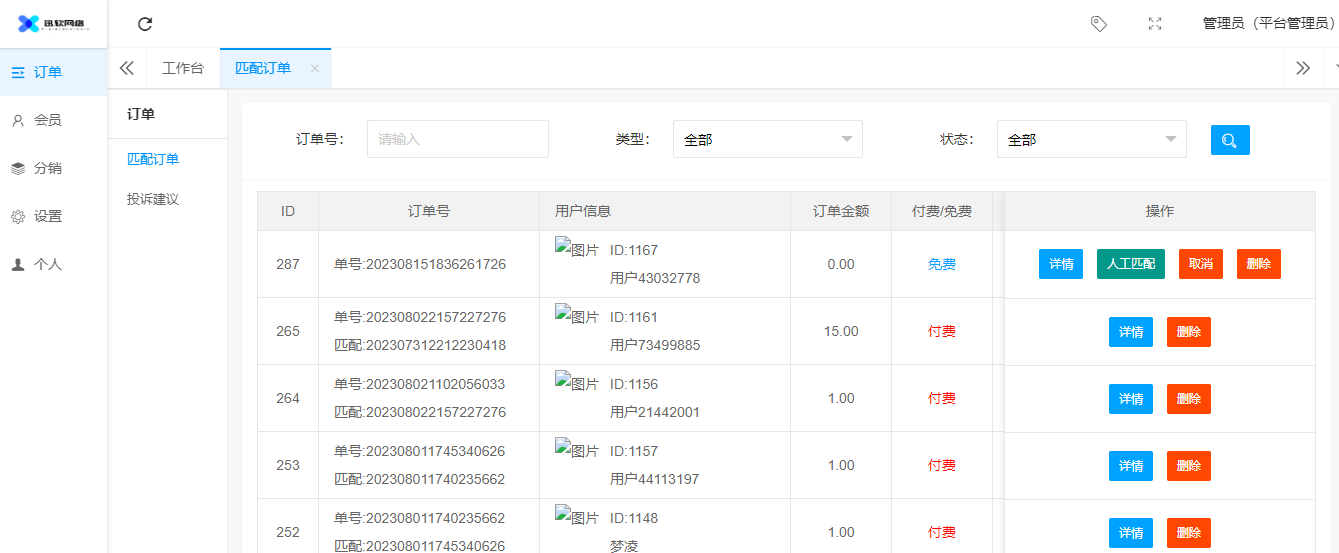The width and height of the screenshot is (1339, 553).
Task: Expand the 类型 dropdown
Action: click(x=767, y=140)
